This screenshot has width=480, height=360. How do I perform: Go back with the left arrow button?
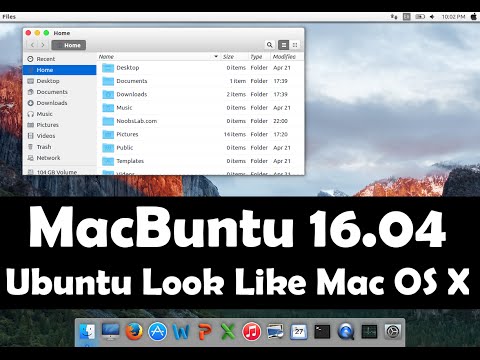click(32, 45)
